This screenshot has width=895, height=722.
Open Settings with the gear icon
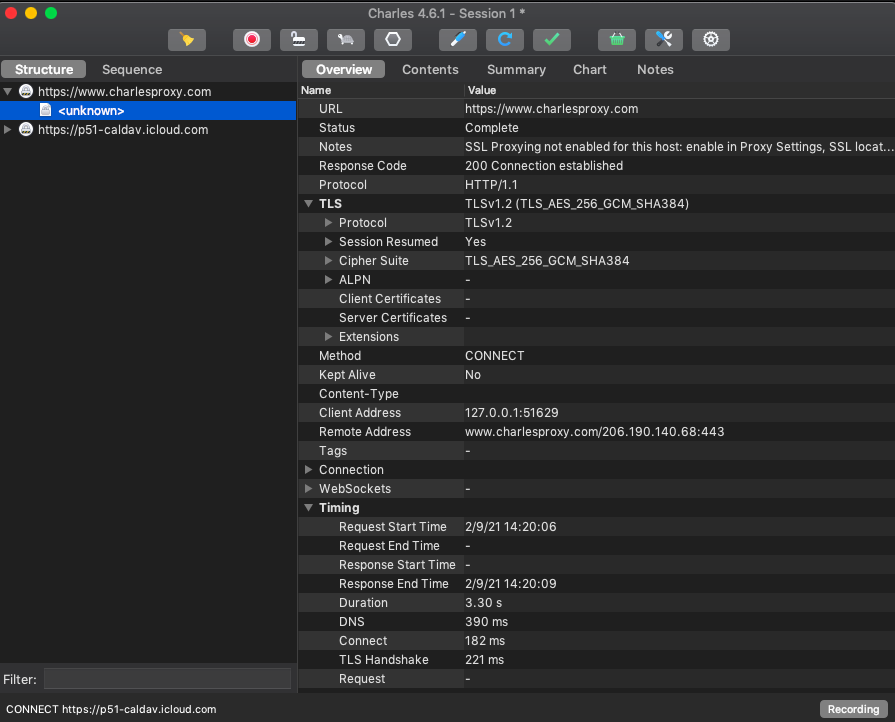click(711, 39)
